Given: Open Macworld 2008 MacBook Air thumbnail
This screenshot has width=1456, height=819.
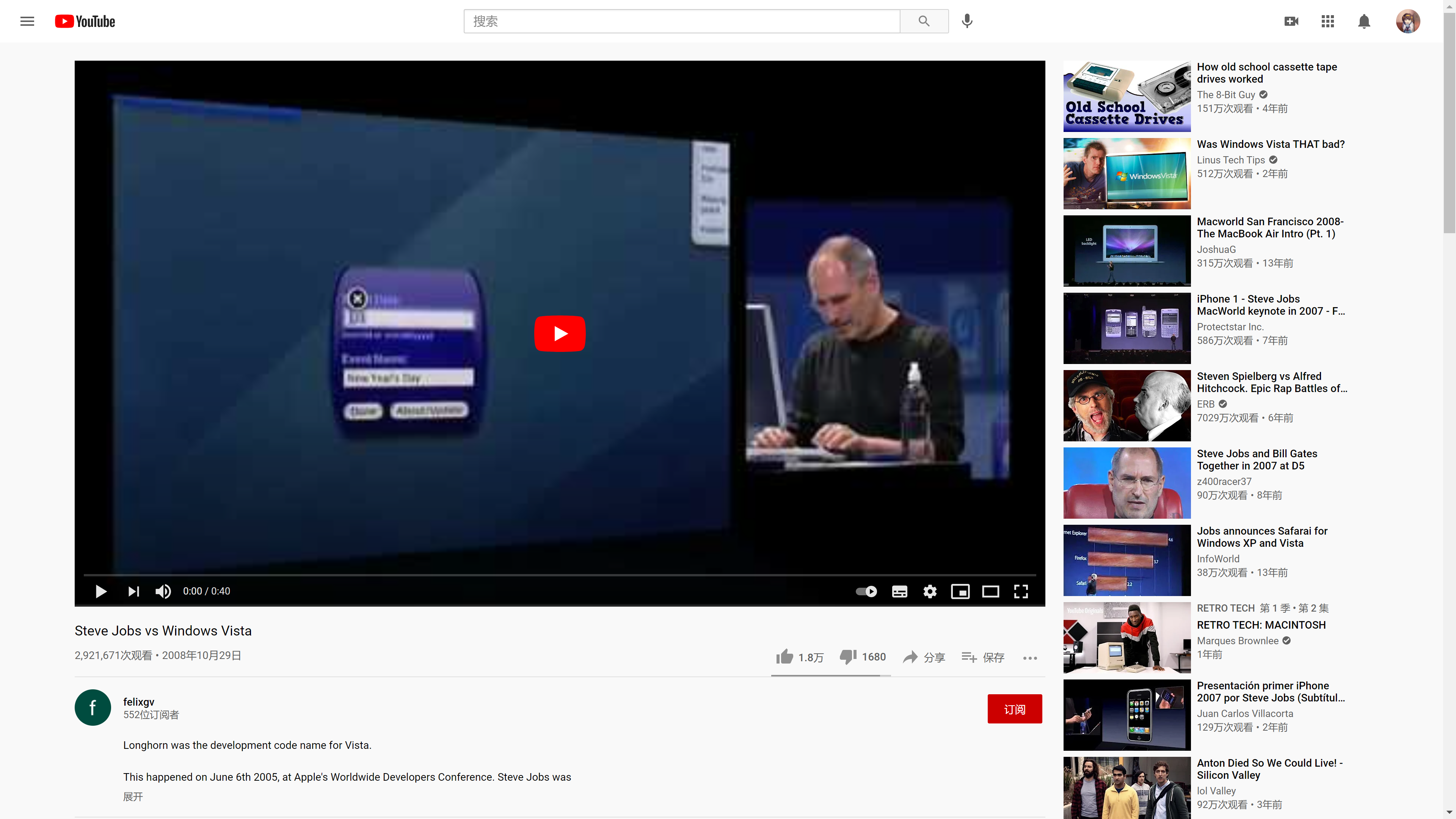Looking at the screenshot, I should 1127,251.
